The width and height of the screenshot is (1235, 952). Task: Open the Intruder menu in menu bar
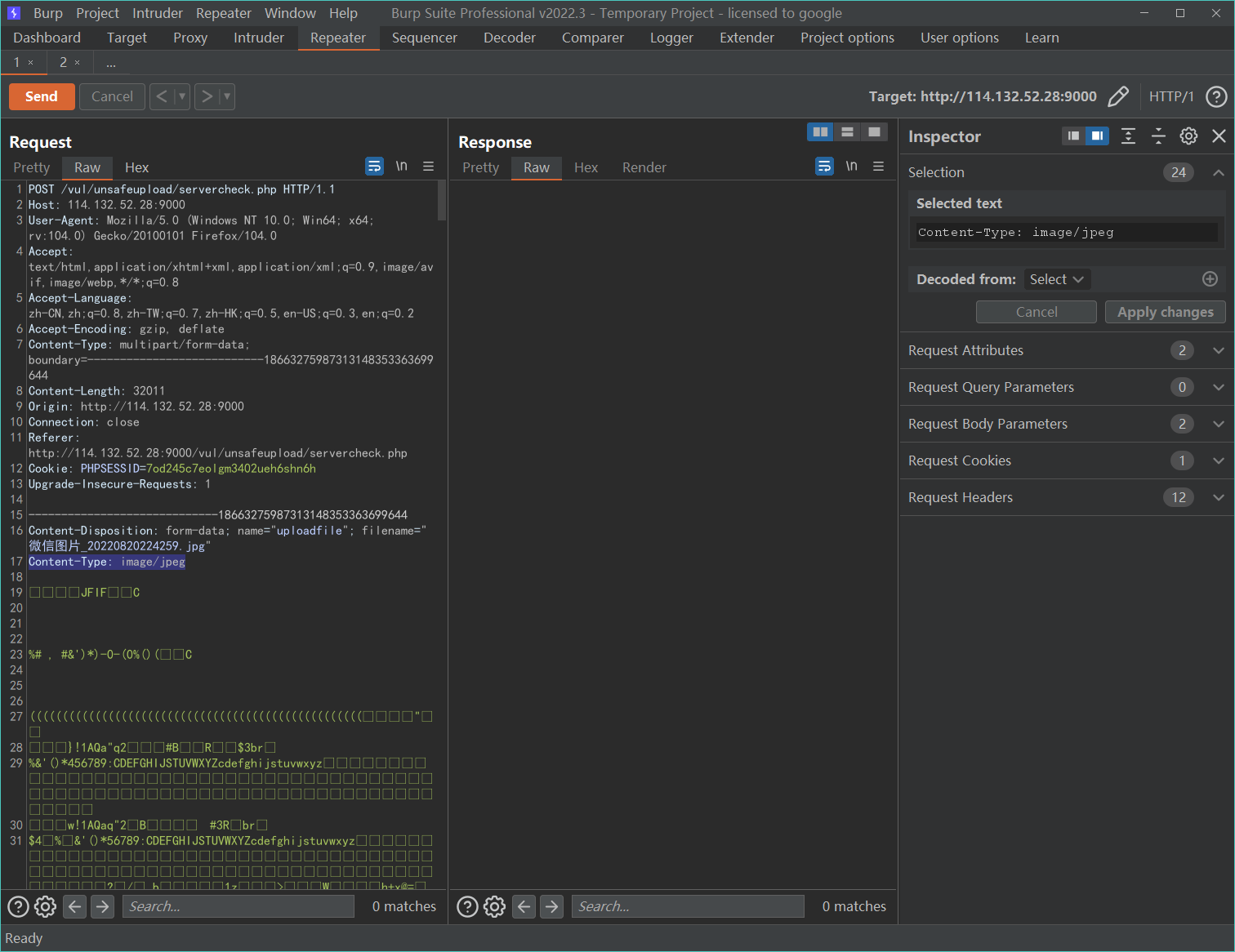tap(158, 13)
